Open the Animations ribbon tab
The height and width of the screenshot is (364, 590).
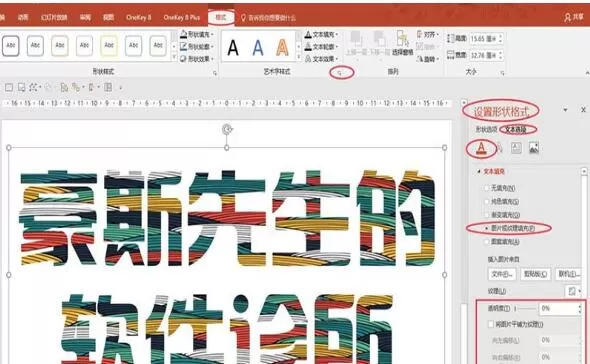point(23,17)
